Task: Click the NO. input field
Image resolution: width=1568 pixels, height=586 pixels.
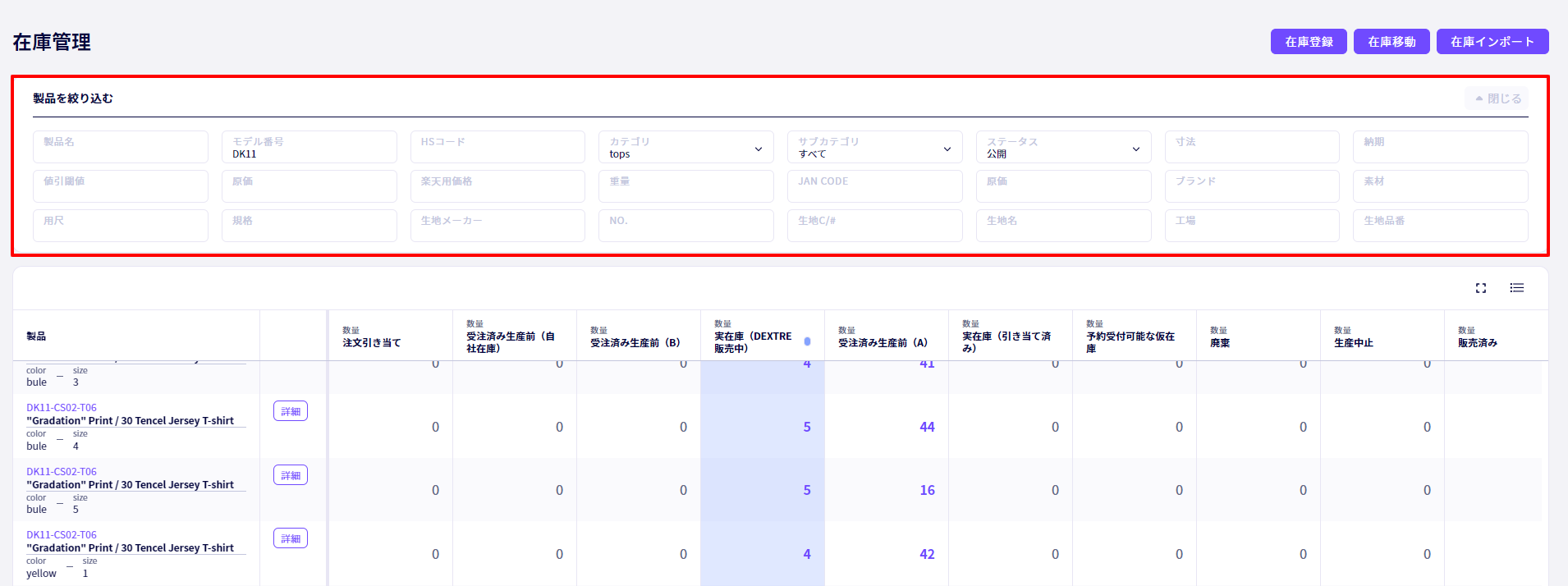Action: 686,226
